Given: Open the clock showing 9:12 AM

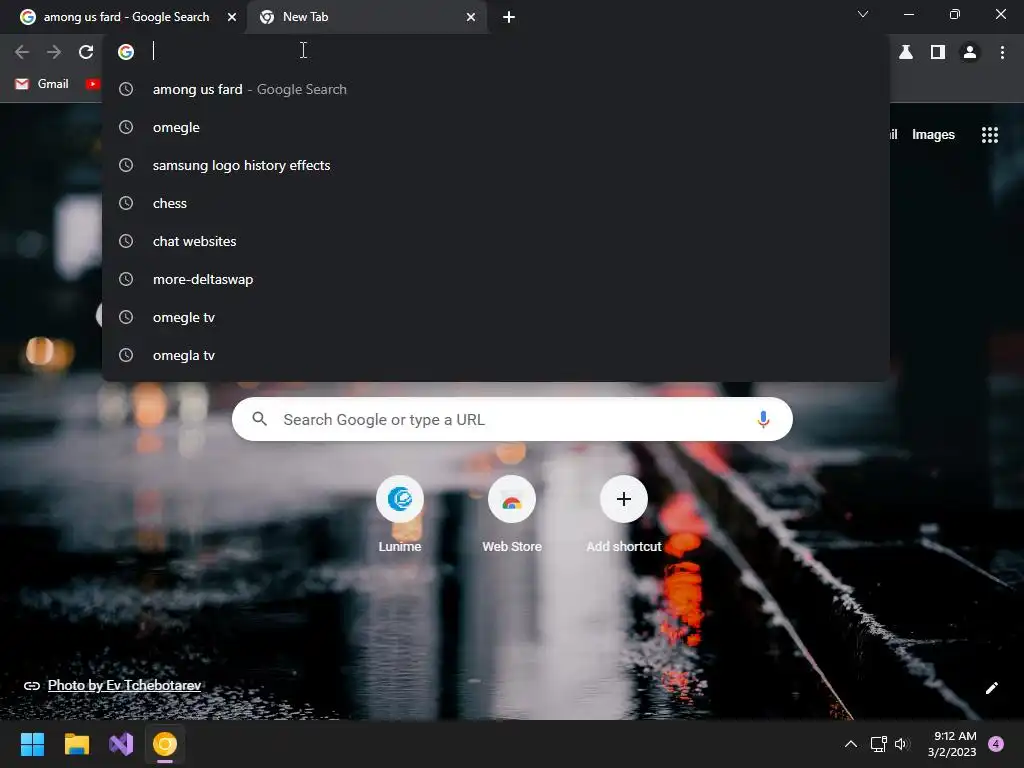Looking at the screenshot, I should (x=952, y=744).
